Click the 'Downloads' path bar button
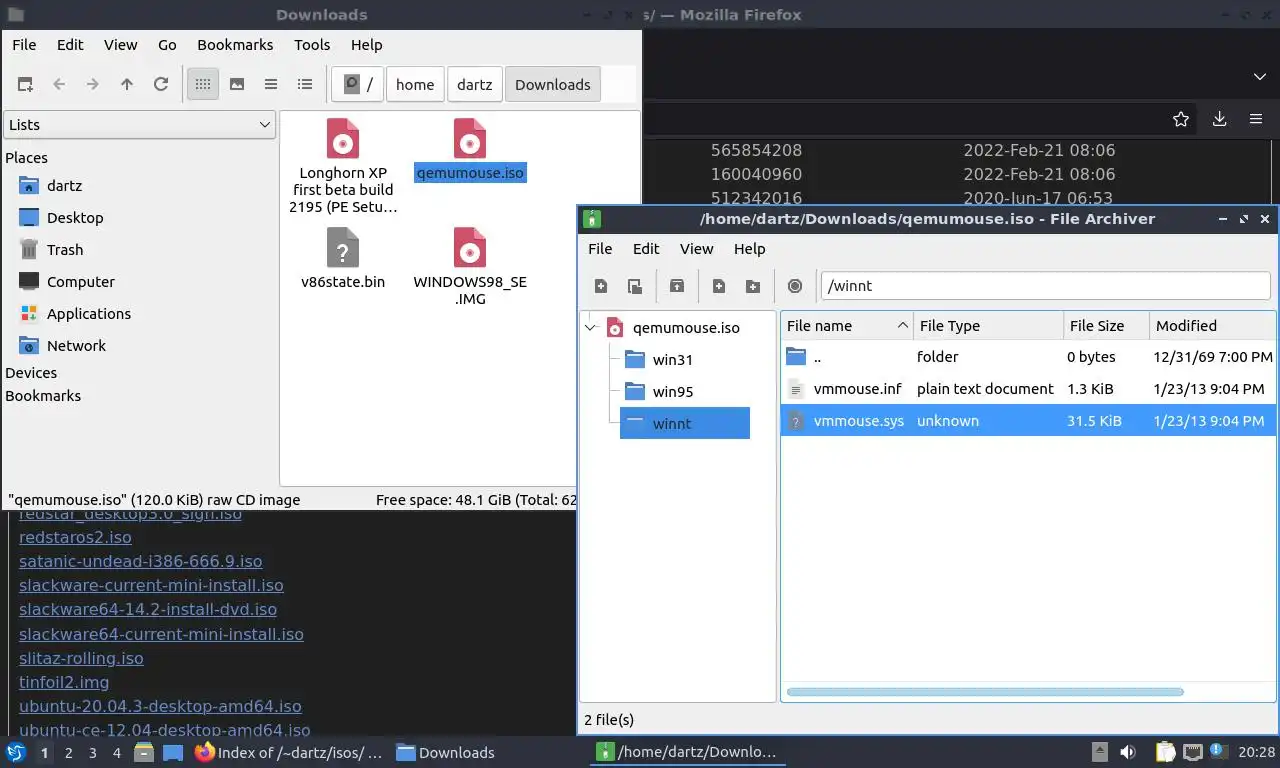This screenshot has width=1280, height=768. click(x=553, y=85)
